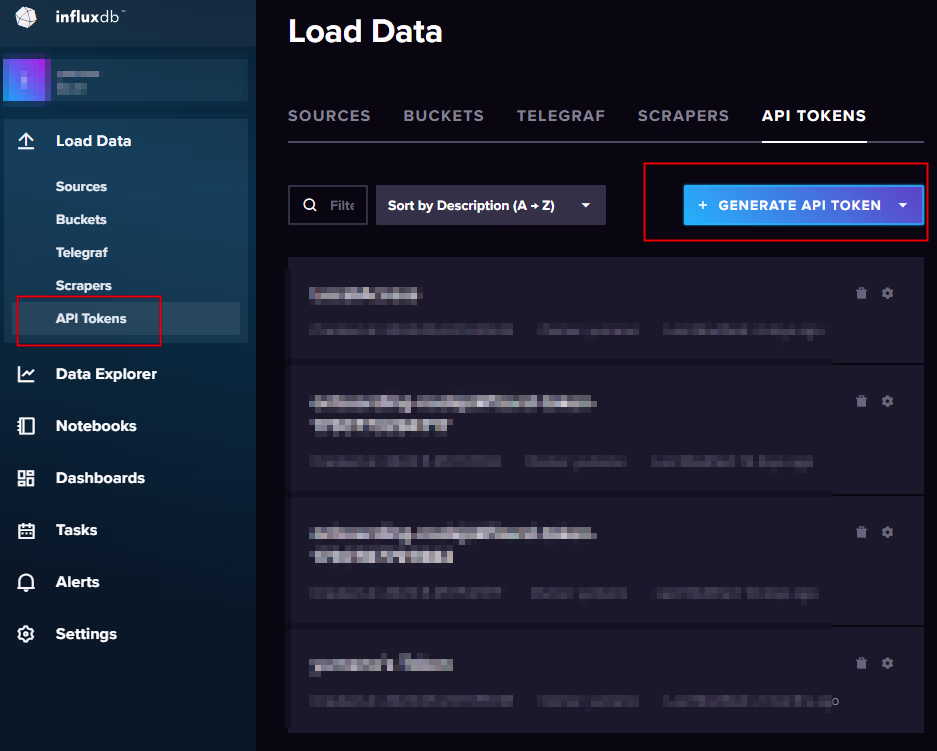Open Tasks from sidebar
This screenshot has height=751, width=937.
(x=76, y=530)
